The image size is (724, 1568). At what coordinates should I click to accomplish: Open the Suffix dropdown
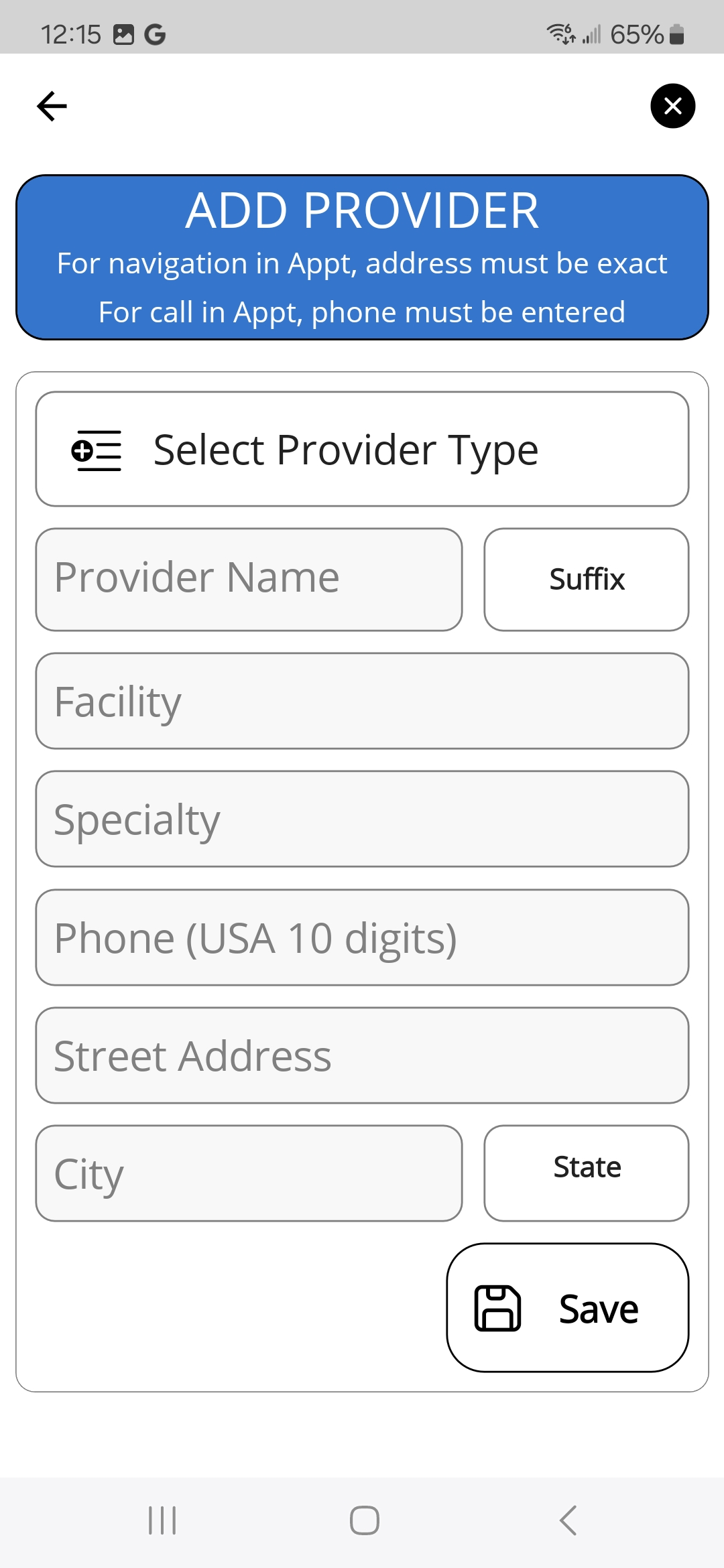tap(586, 580)
